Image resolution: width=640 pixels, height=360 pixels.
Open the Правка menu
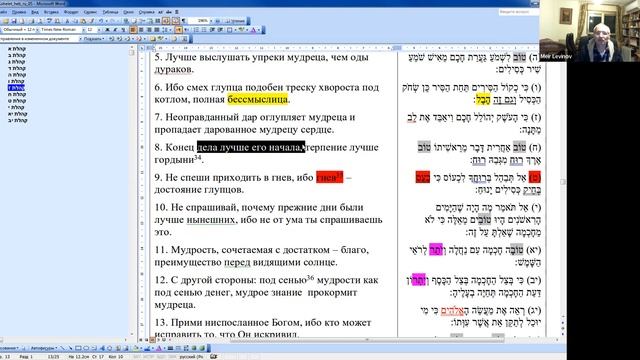[19, 12]
